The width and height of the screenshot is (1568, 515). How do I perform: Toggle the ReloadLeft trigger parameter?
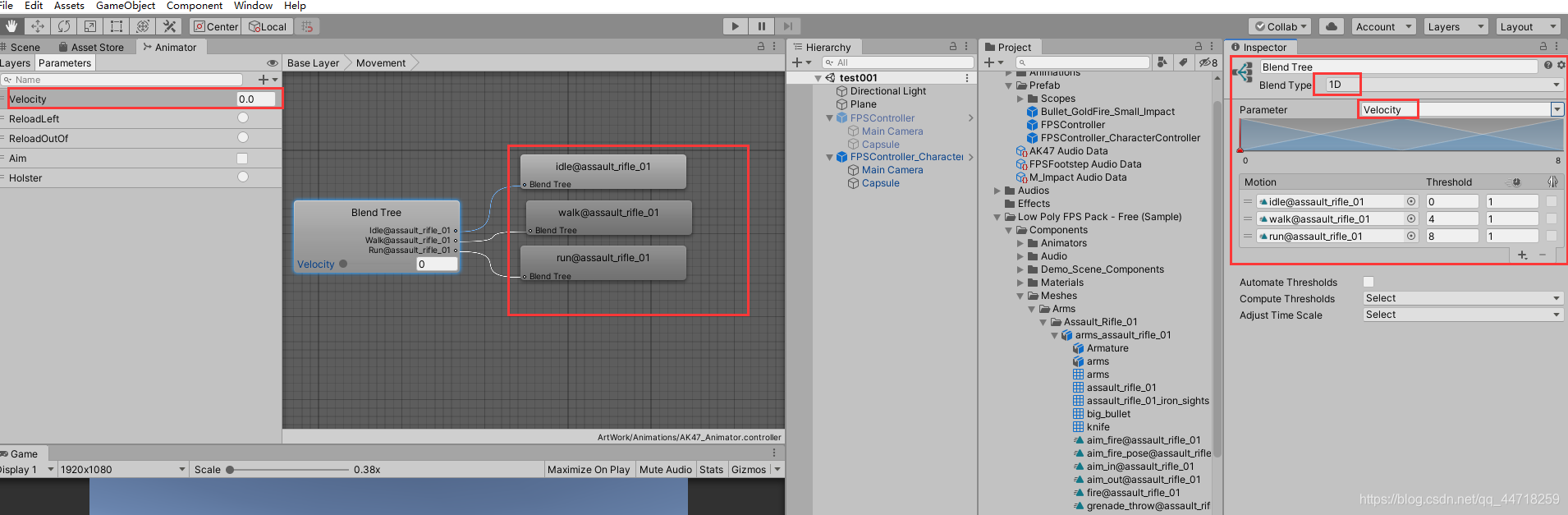243,118
